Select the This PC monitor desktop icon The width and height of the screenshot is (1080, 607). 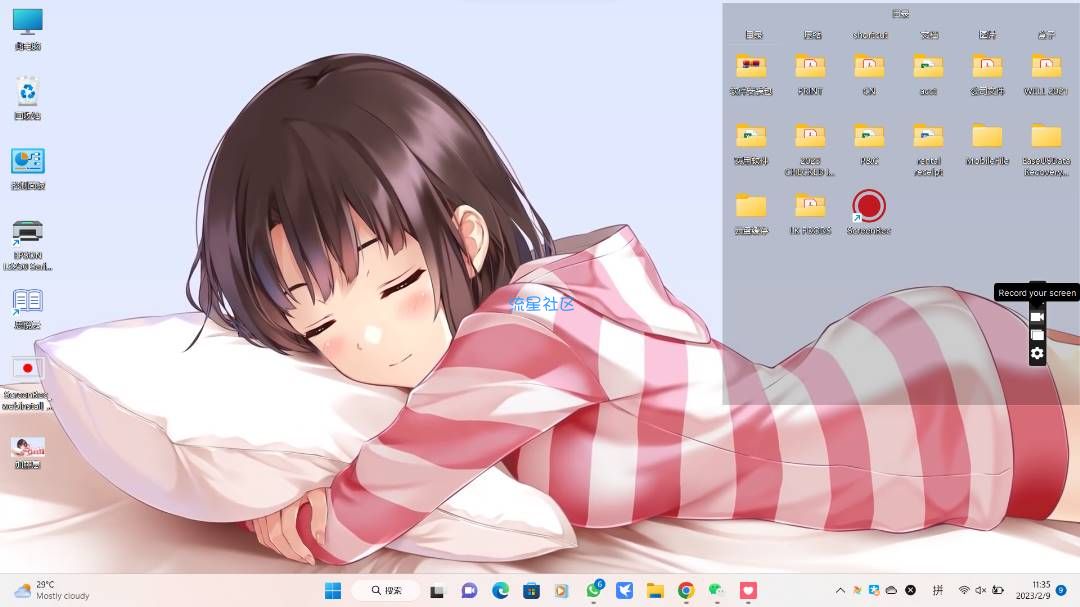pyautogui.click(x=28, y=30)
